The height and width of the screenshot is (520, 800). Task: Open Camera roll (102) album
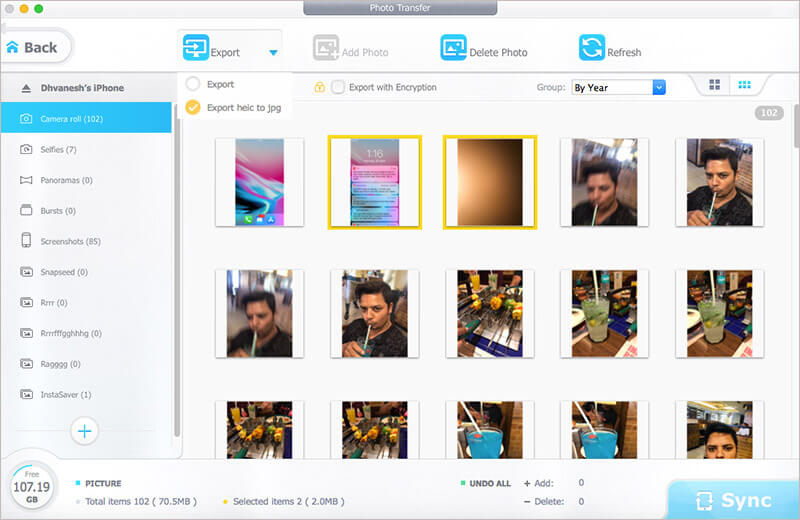pyautogui.click(x=86, y=118)
